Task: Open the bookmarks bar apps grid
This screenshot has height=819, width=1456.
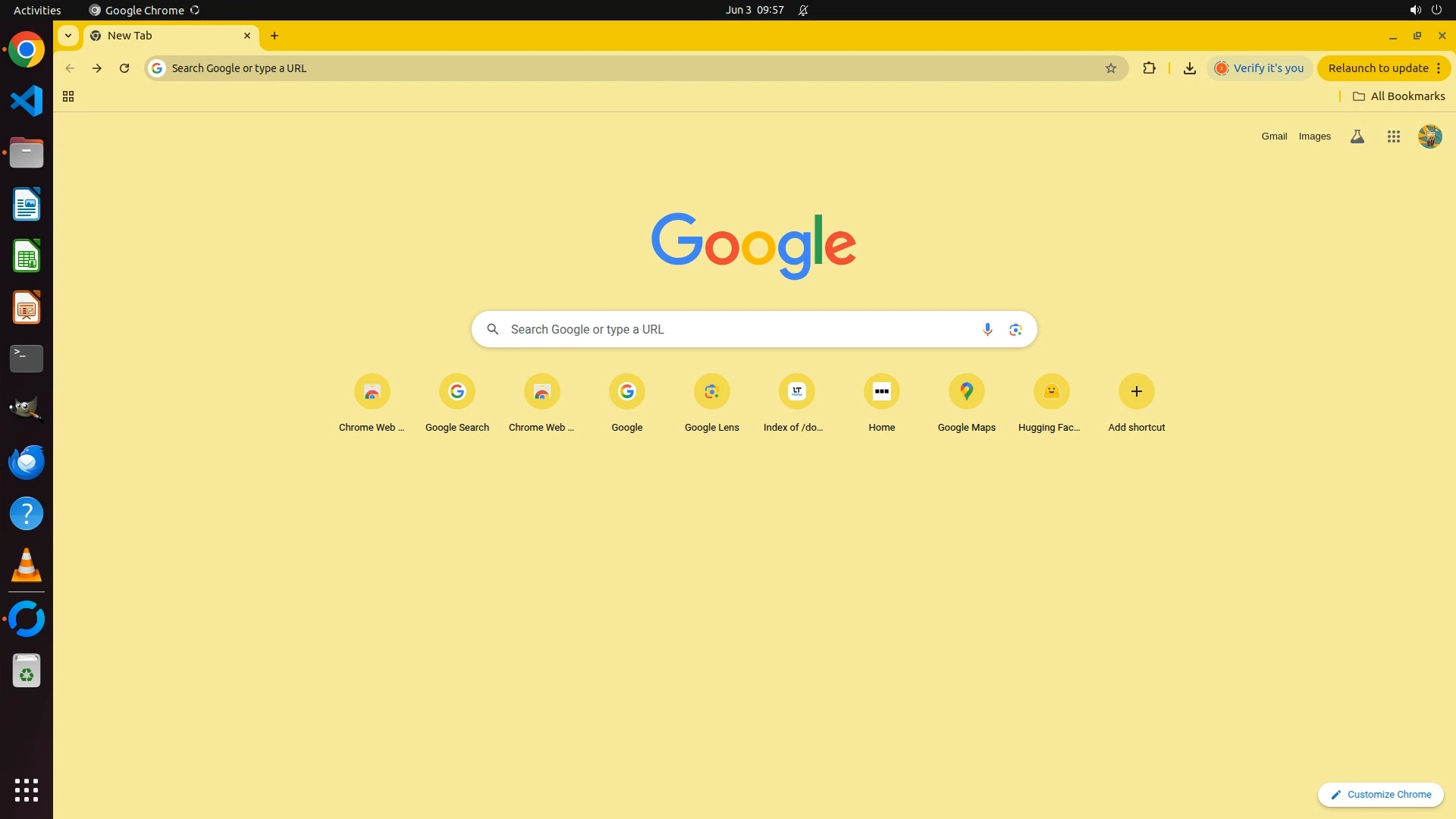Action: click(68, 96)
